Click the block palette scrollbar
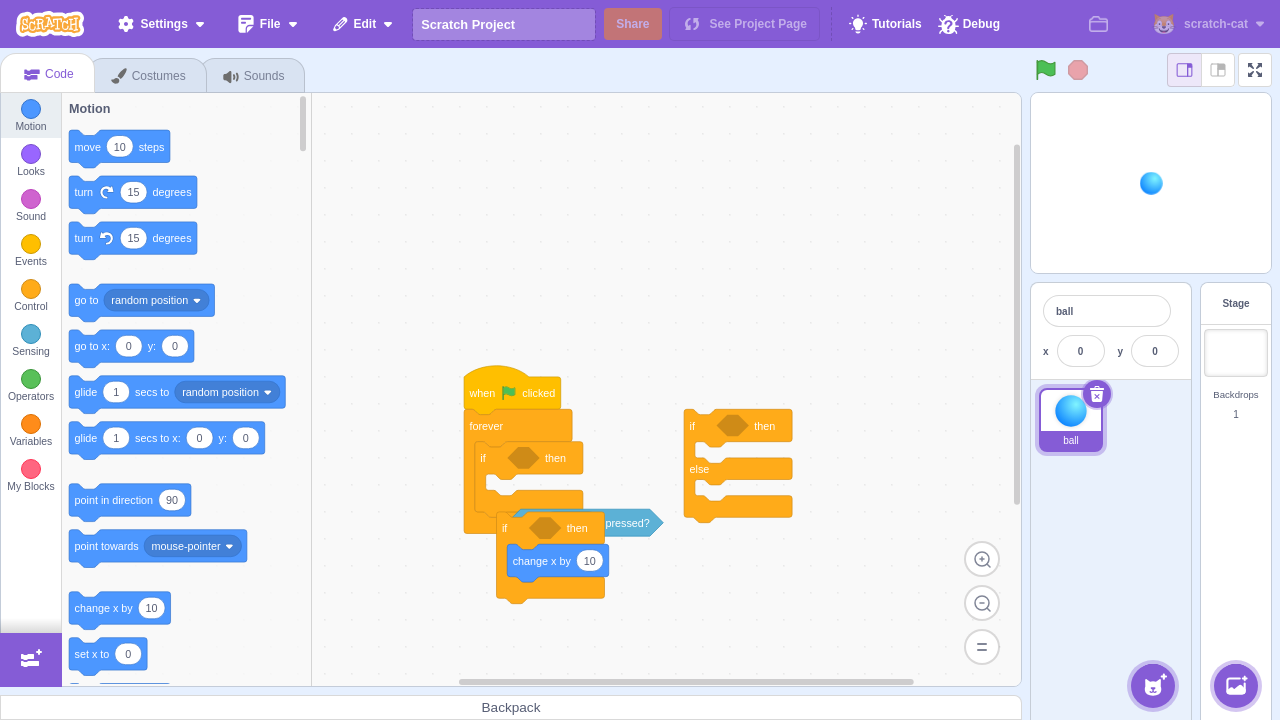Screen dimensions: 1280x720 pyautogui.click(x=303, y=124)
